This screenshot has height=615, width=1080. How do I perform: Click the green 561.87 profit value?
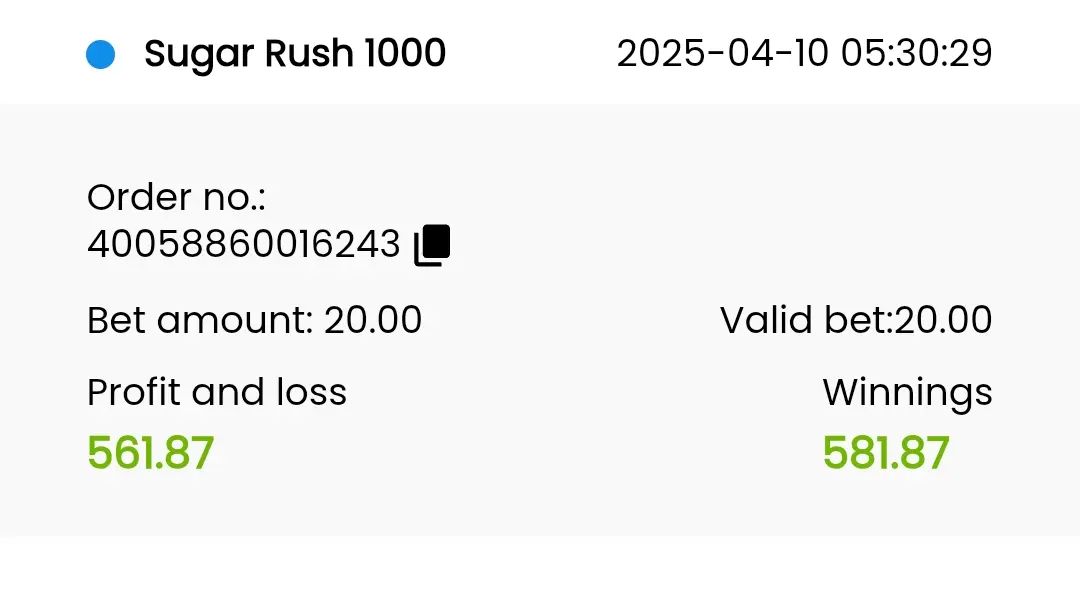[151, 452]
